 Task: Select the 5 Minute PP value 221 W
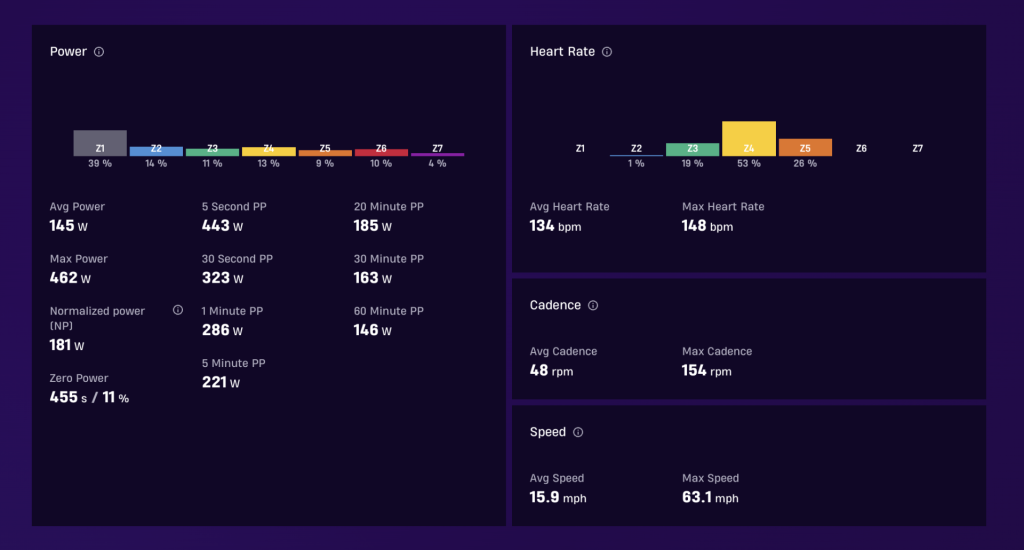221,383
